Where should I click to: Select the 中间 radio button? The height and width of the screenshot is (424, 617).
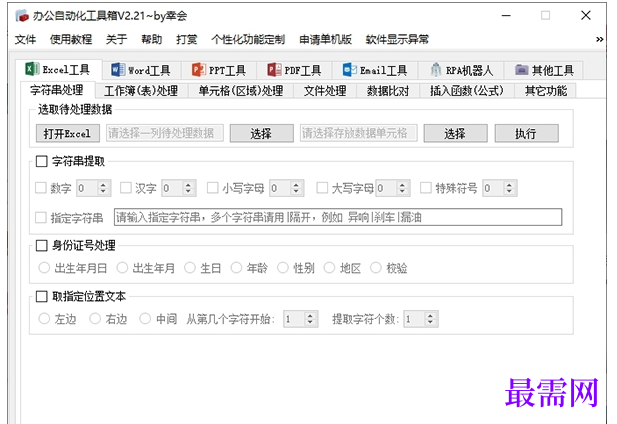click(145, 319)
